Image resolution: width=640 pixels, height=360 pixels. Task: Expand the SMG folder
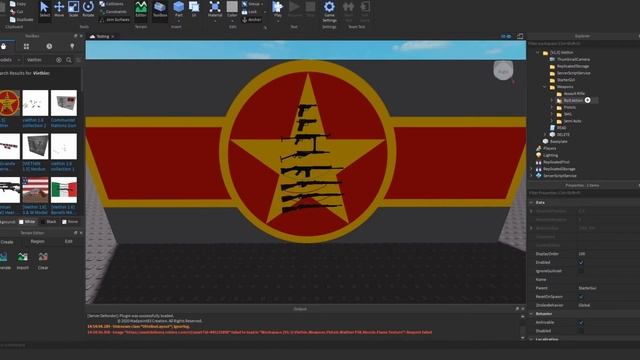(x=552, y=114)
